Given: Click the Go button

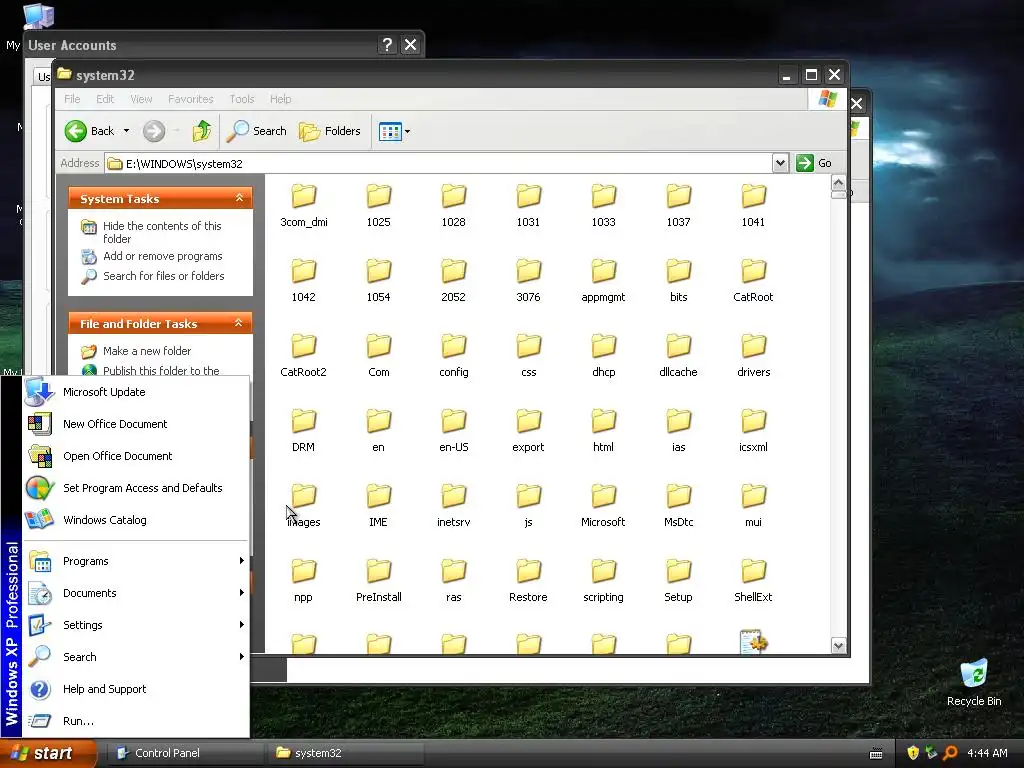Looking at the screenshot, I should [x=814, y=163].
